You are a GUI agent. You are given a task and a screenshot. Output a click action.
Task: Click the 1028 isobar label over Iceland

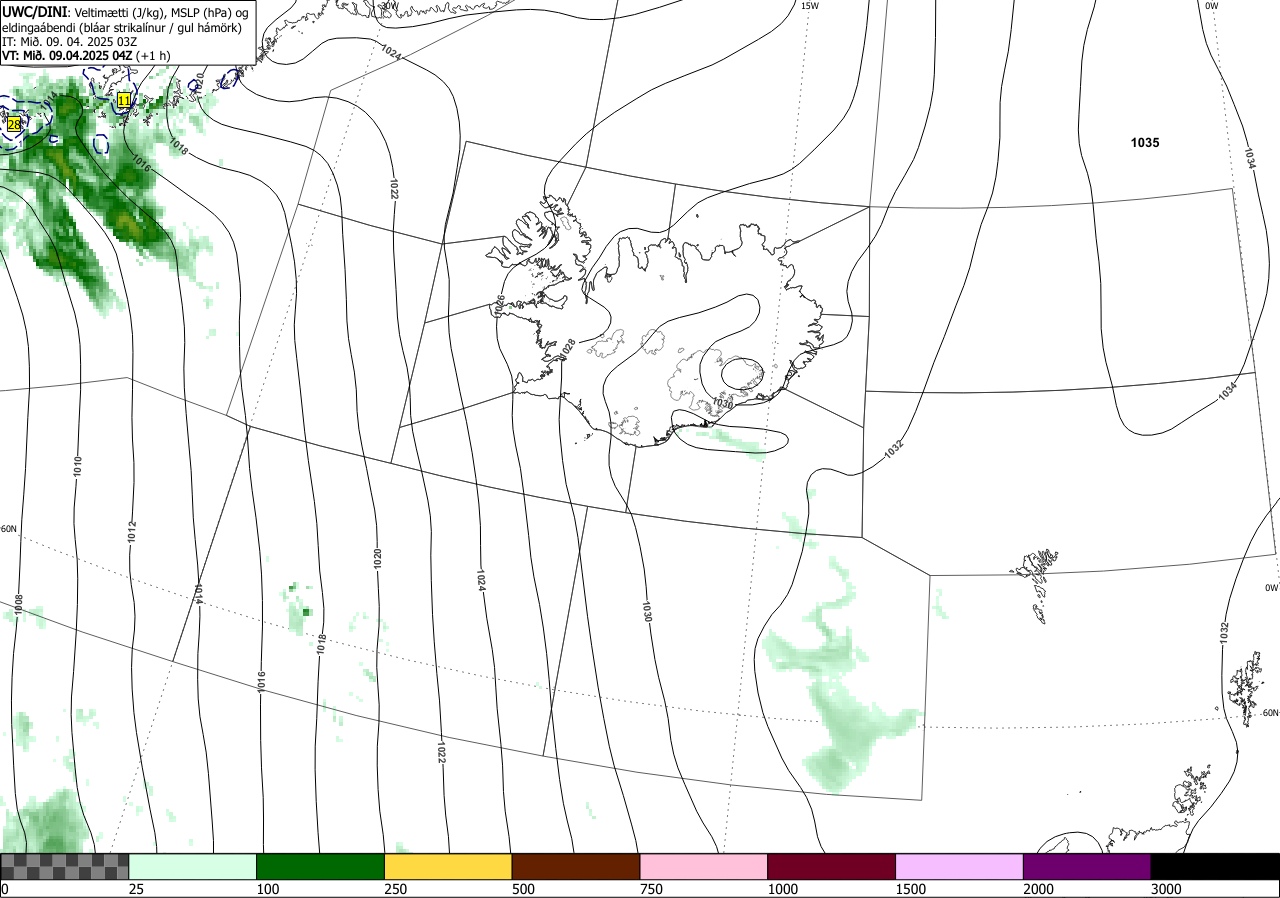tap(569, 349)
